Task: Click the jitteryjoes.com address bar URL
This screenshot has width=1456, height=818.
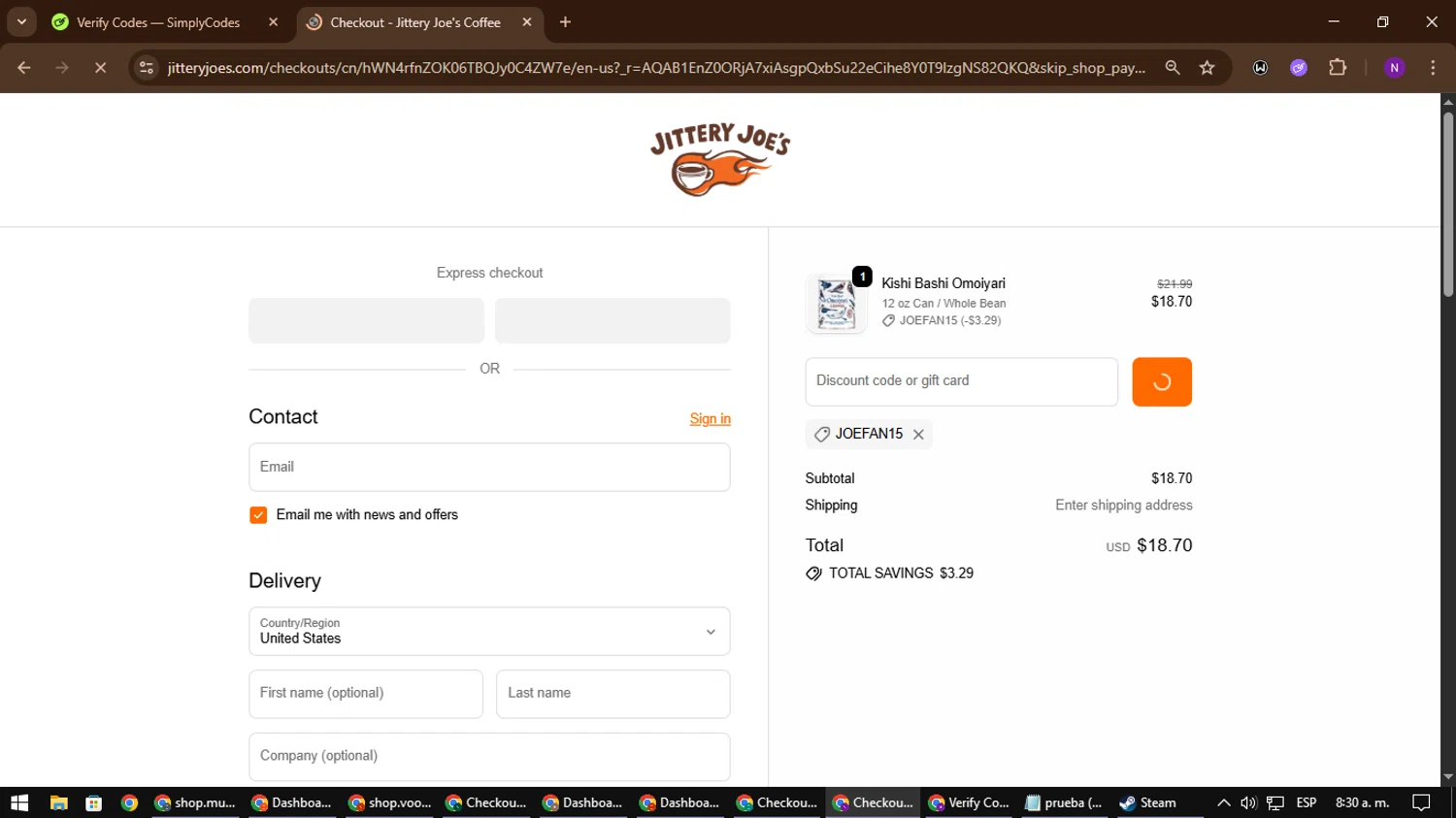Action: (655, 68)
